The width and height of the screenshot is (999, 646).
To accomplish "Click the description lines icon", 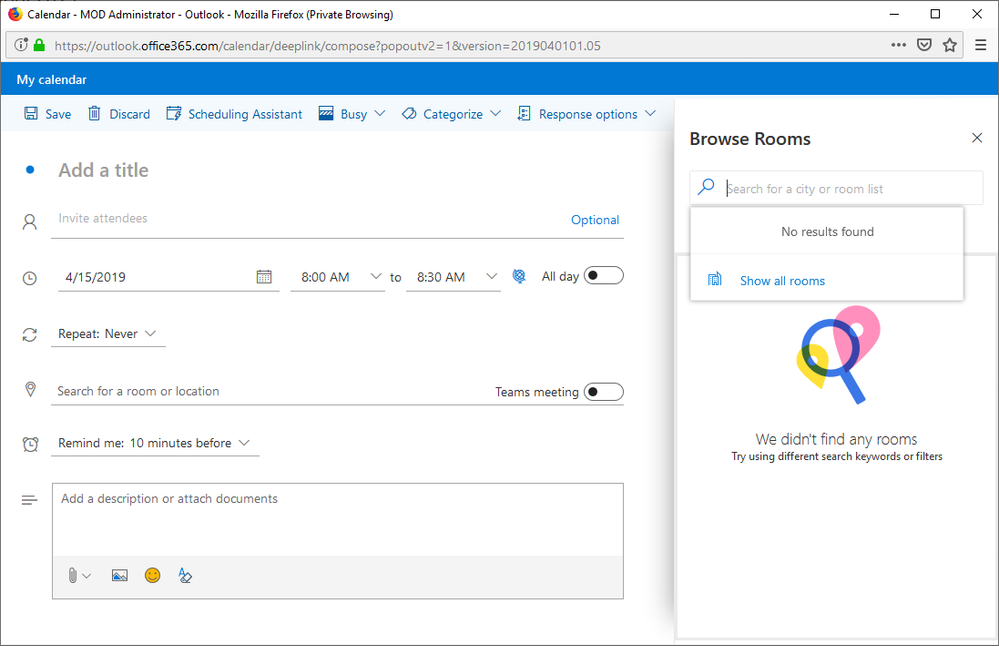I will tap(30, 501).
